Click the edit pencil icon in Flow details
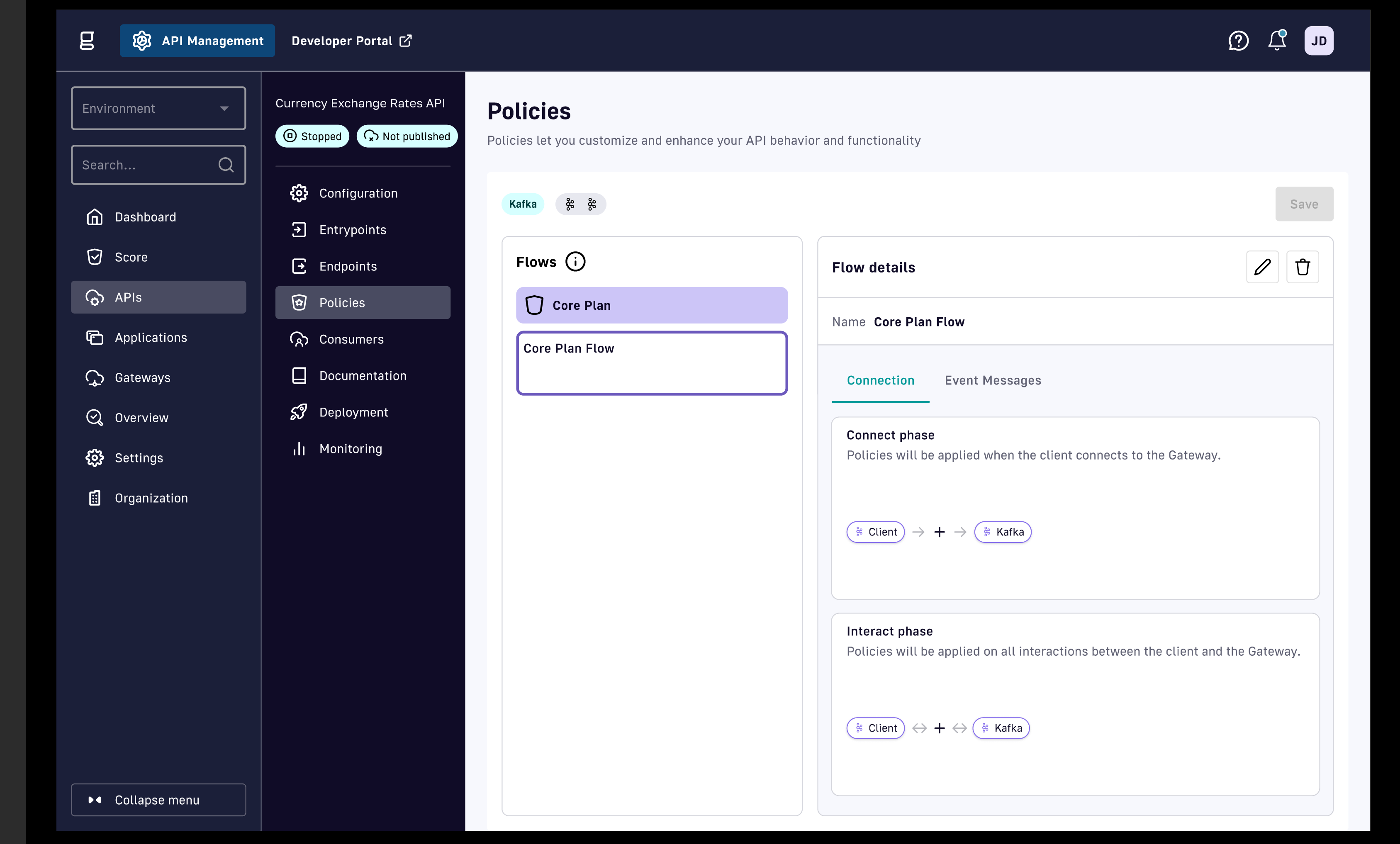The image size is (1400, 844). 1262,267
